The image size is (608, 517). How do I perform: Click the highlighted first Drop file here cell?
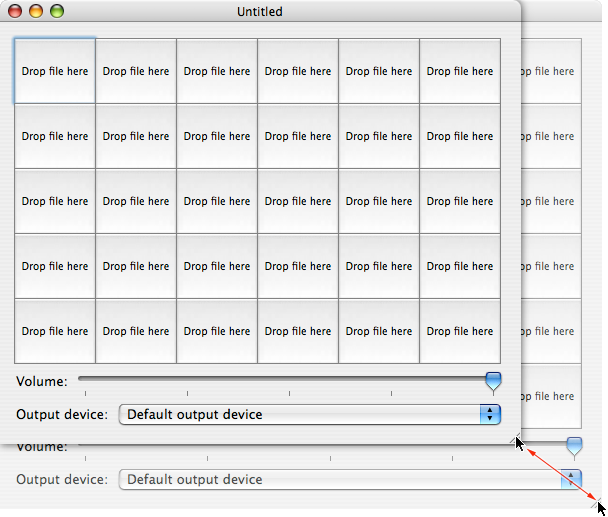click(x=55, y=71)
